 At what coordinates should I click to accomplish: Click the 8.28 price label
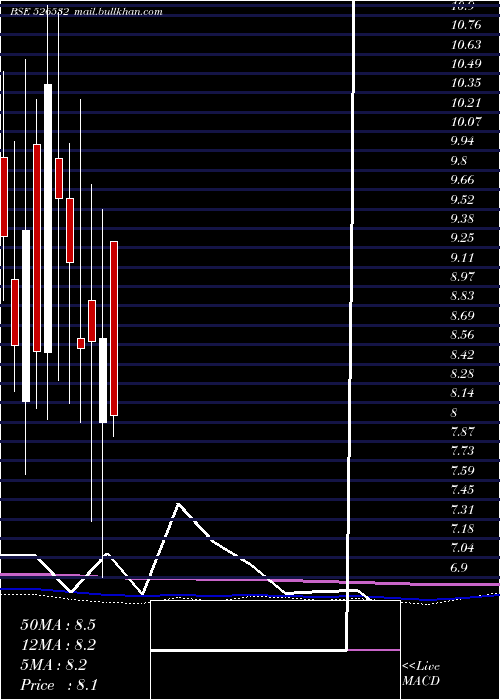pos(462,374)
